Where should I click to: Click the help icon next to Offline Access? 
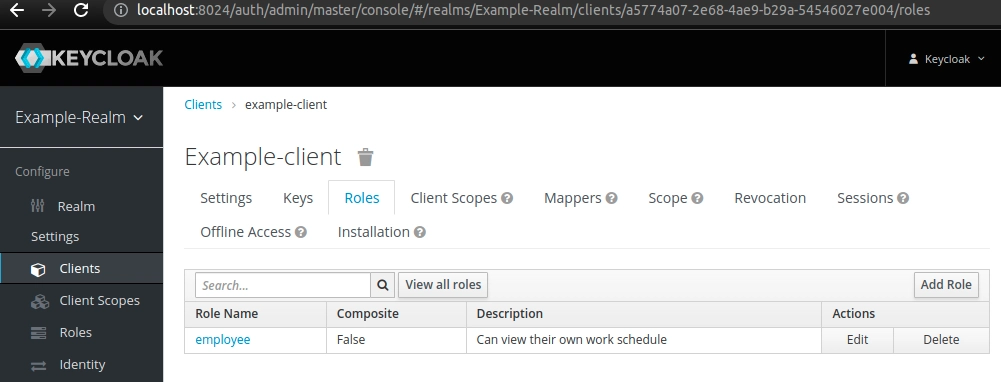(301, 232)
